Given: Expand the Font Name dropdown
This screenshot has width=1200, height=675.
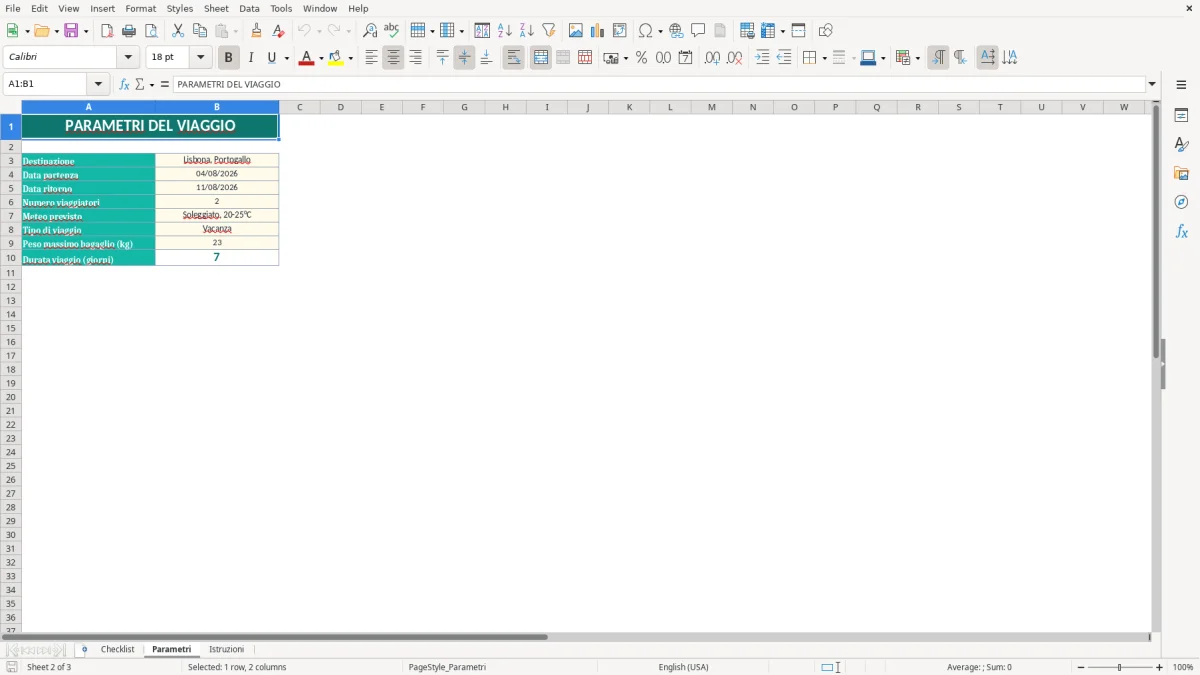Looking at the screenshot, I should pyautogui.click(x=128, y=58).
